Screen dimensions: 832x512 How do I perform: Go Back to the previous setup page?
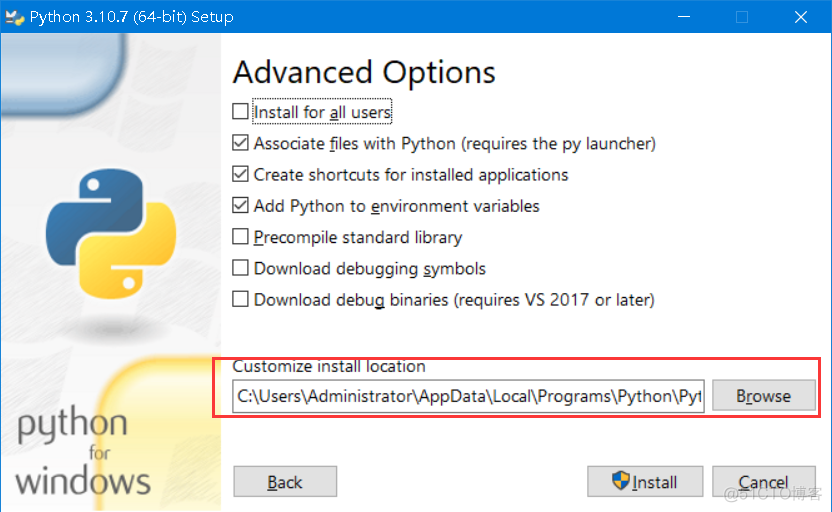(x=285, y=482)
